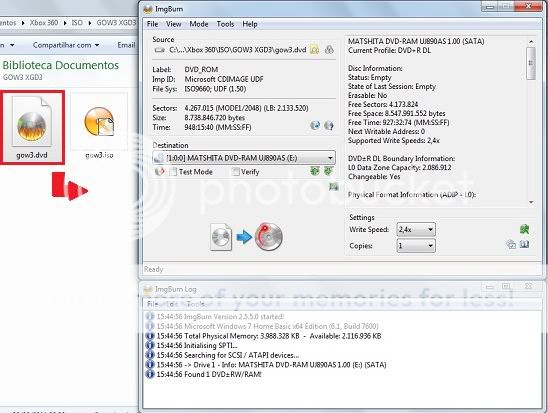The width and height of the screenshot is (548, 413).
Task: Click Xbox 360 in Explorer address breadcrumb
Action: click(44, 23)
